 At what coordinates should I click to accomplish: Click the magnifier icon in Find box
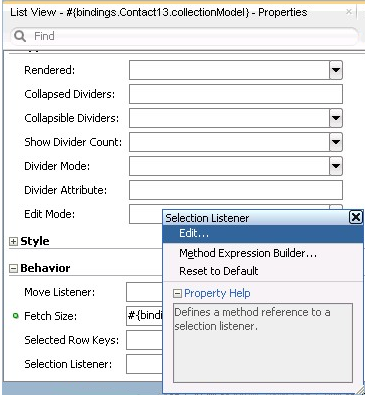pos(20,36)
